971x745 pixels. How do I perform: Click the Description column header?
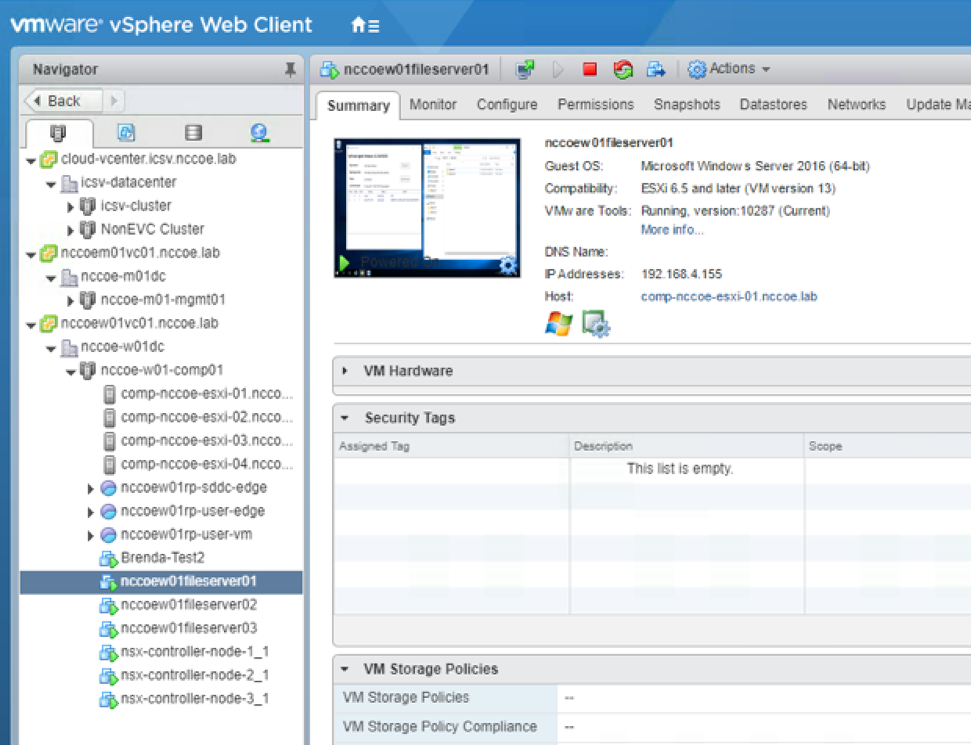(x=686, y=446)
